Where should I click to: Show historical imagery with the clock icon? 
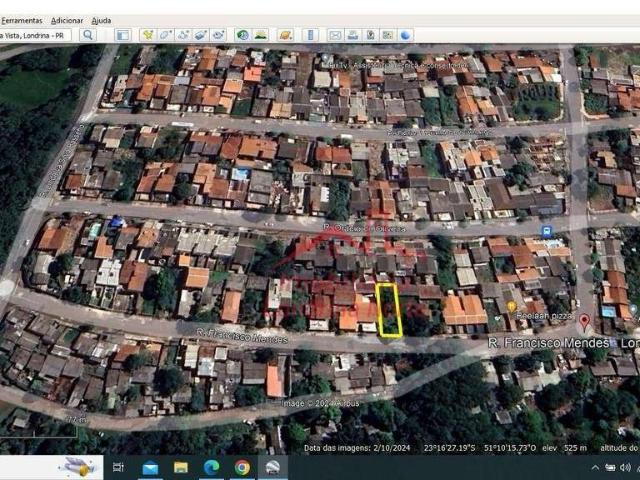(243, 35)
